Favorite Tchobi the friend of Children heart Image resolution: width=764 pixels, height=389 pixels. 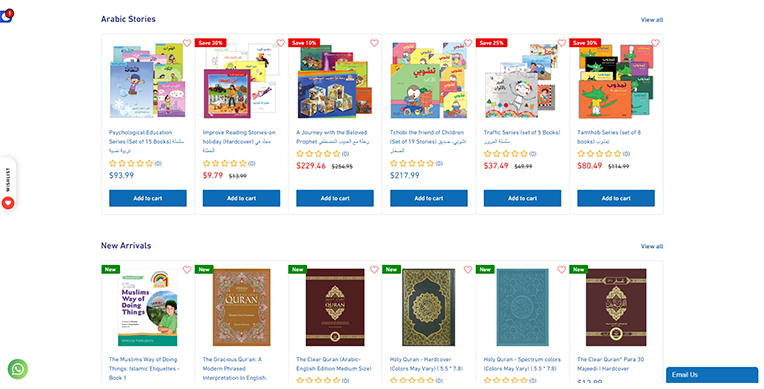(x=468, y=43)
